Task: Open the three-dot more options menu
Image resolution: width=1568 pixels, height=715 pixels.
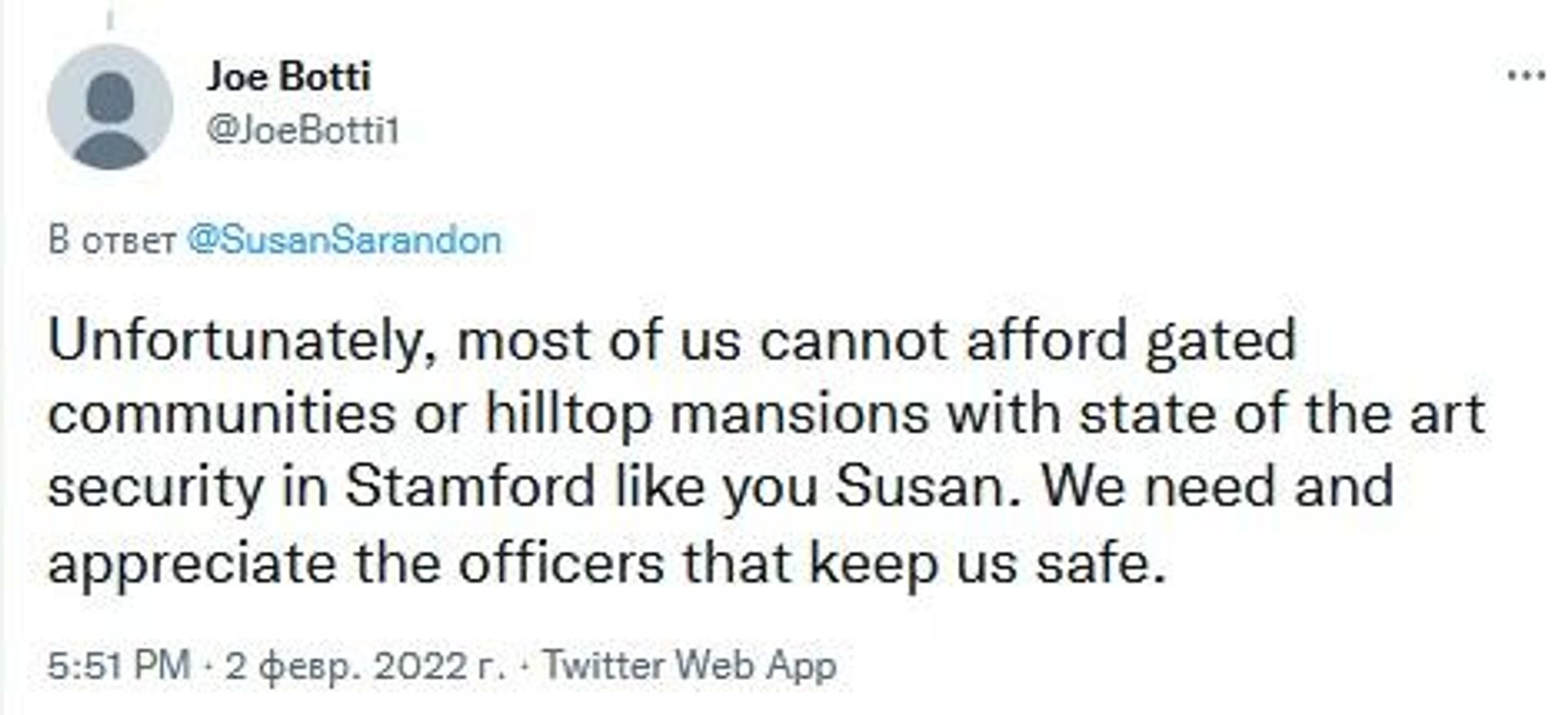Action: point(1526,76)
